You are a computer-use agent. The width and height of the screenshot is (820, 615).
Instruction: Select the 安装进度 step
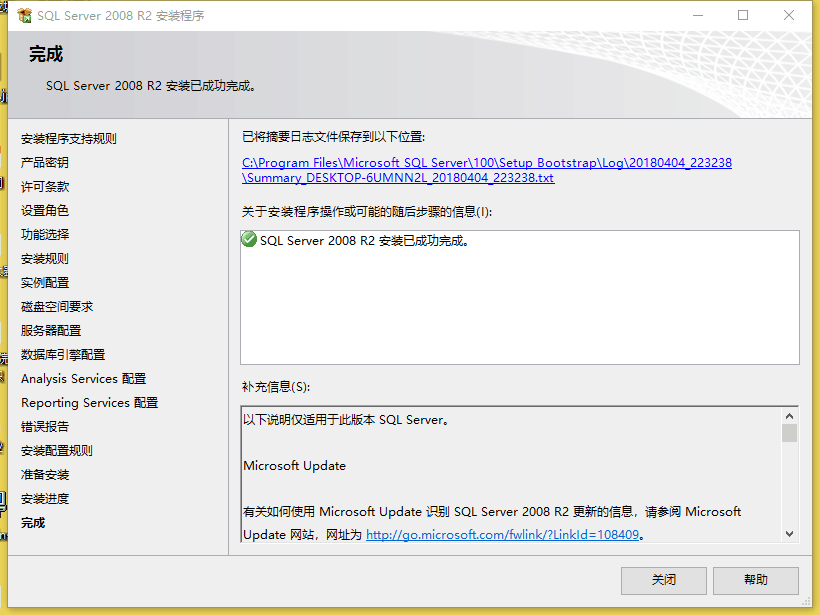44,499
